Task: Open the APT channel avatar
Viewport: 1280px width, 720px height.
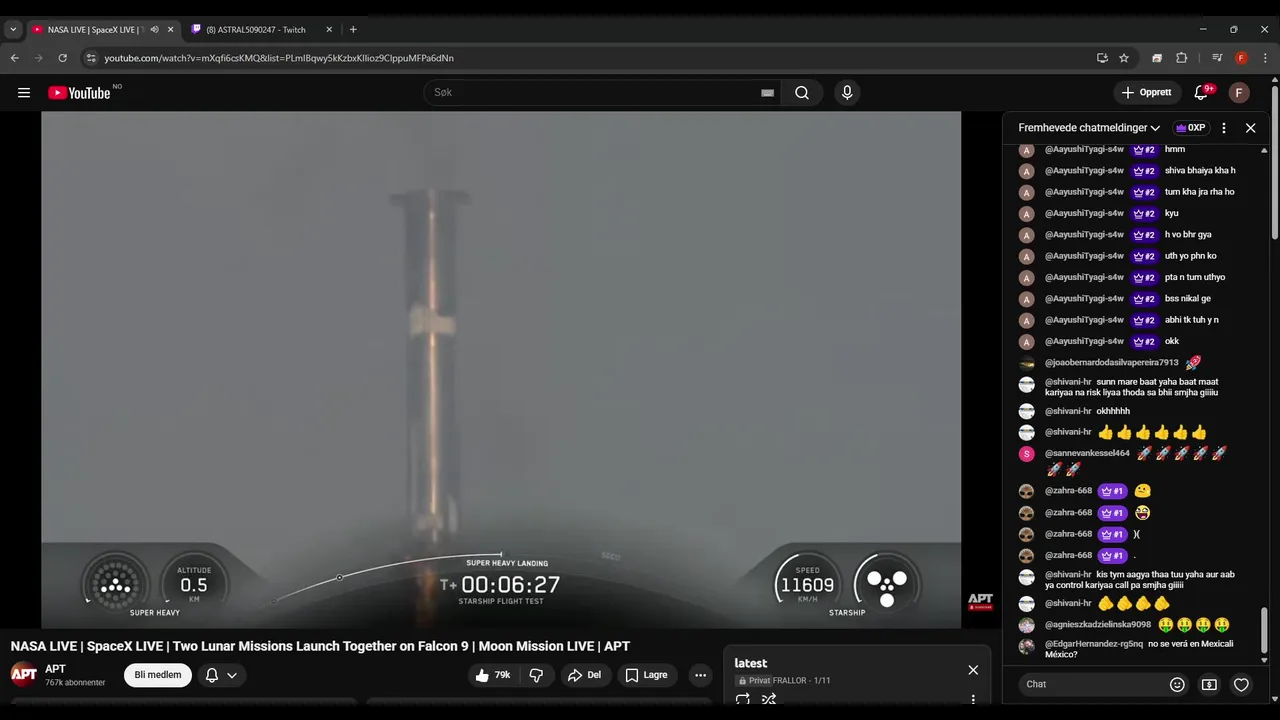Action: (24, 674)
